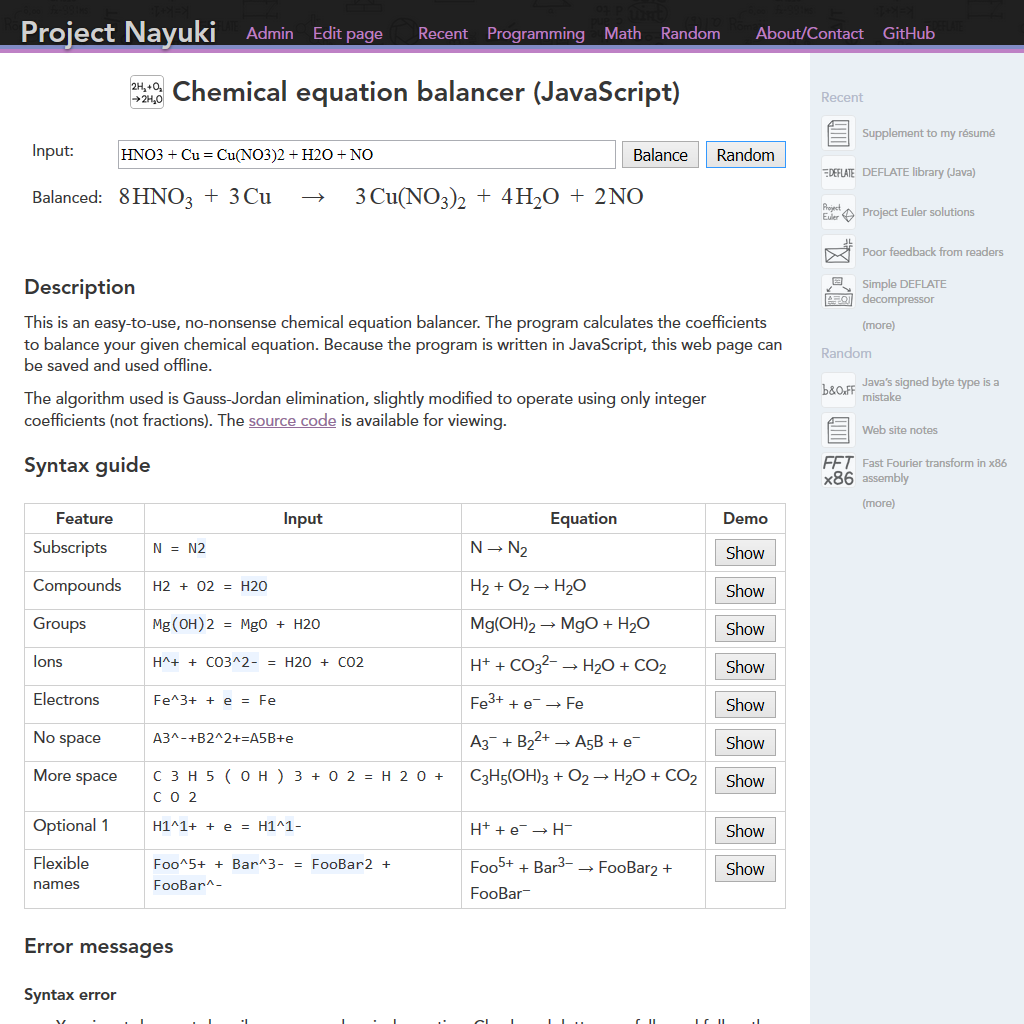The image size is (1024, 1024).
Task: Click the Recent sidebar heading
Action: coord(842,97)
